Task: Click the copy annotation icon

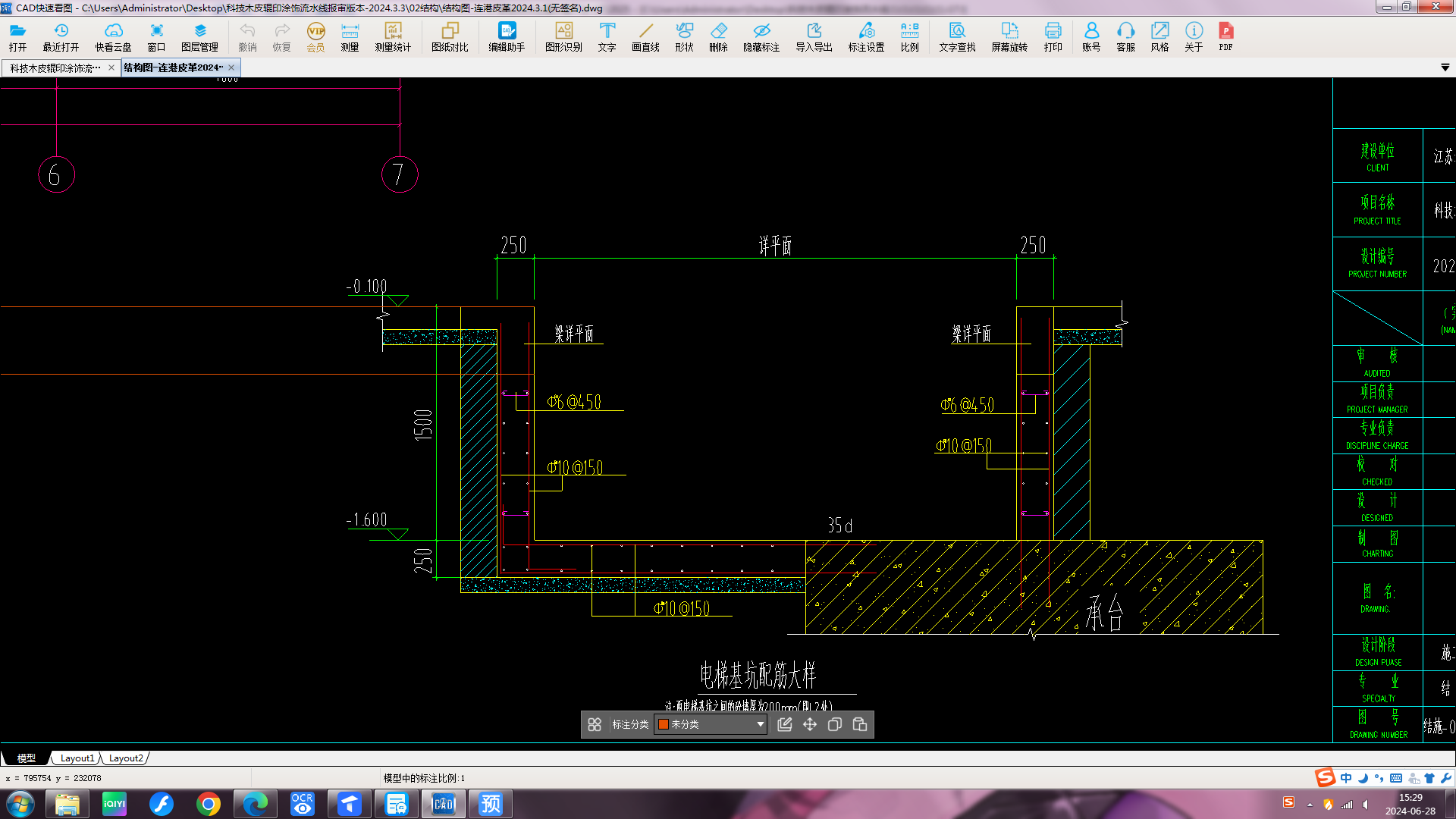Action: click(835, 724)
